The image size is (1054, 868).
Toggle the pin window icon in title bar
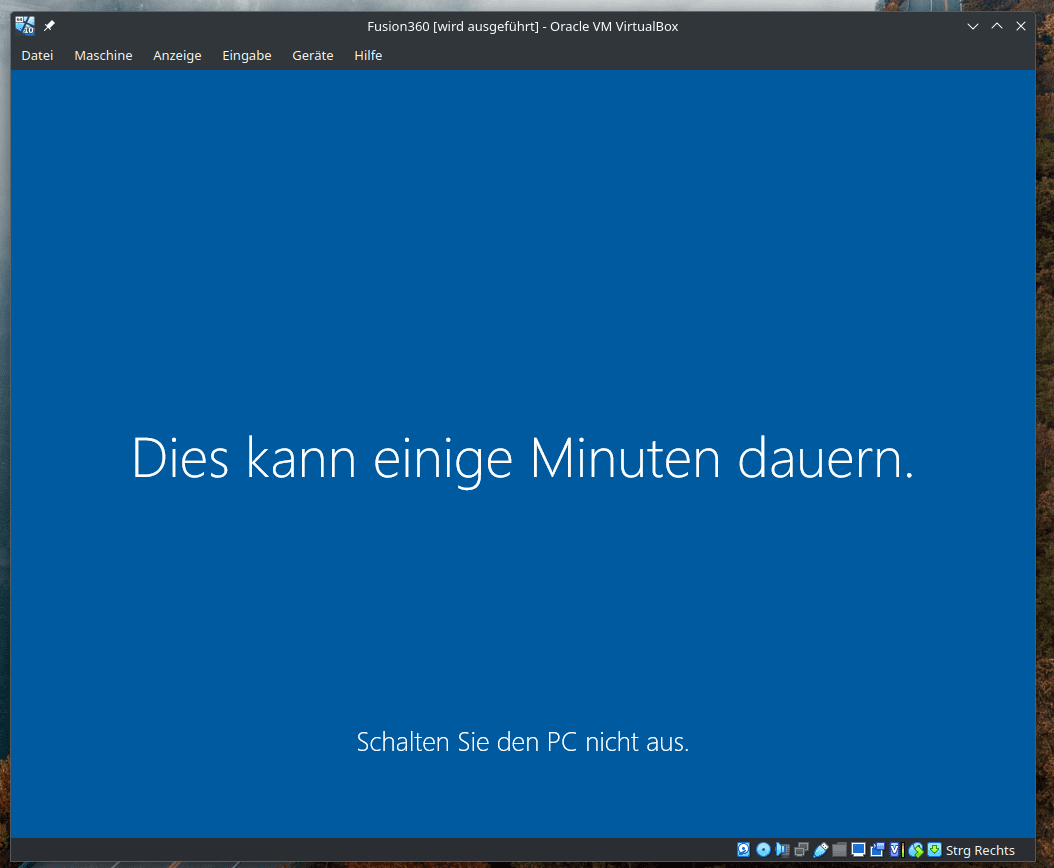(x=49, y=26)
